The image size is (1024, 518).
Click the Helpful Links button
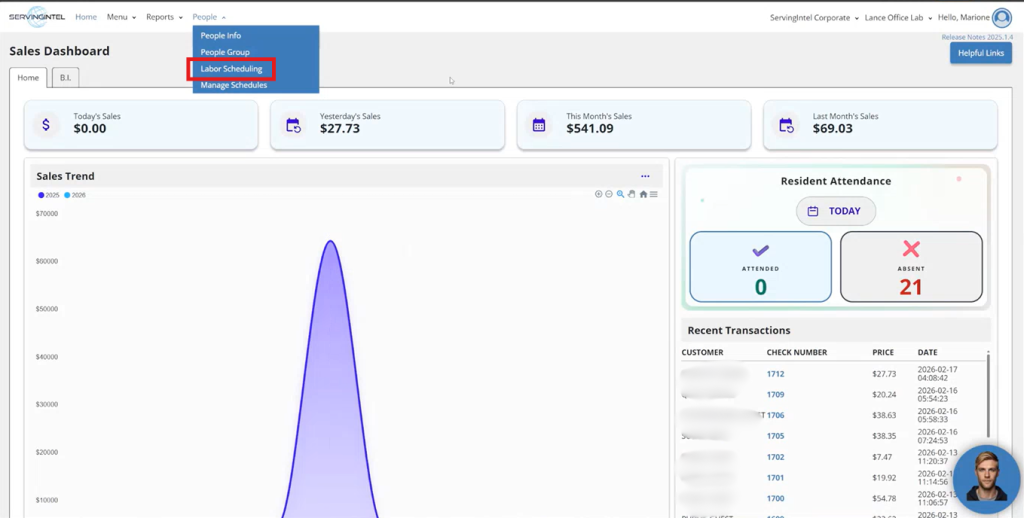click(980, 53)
